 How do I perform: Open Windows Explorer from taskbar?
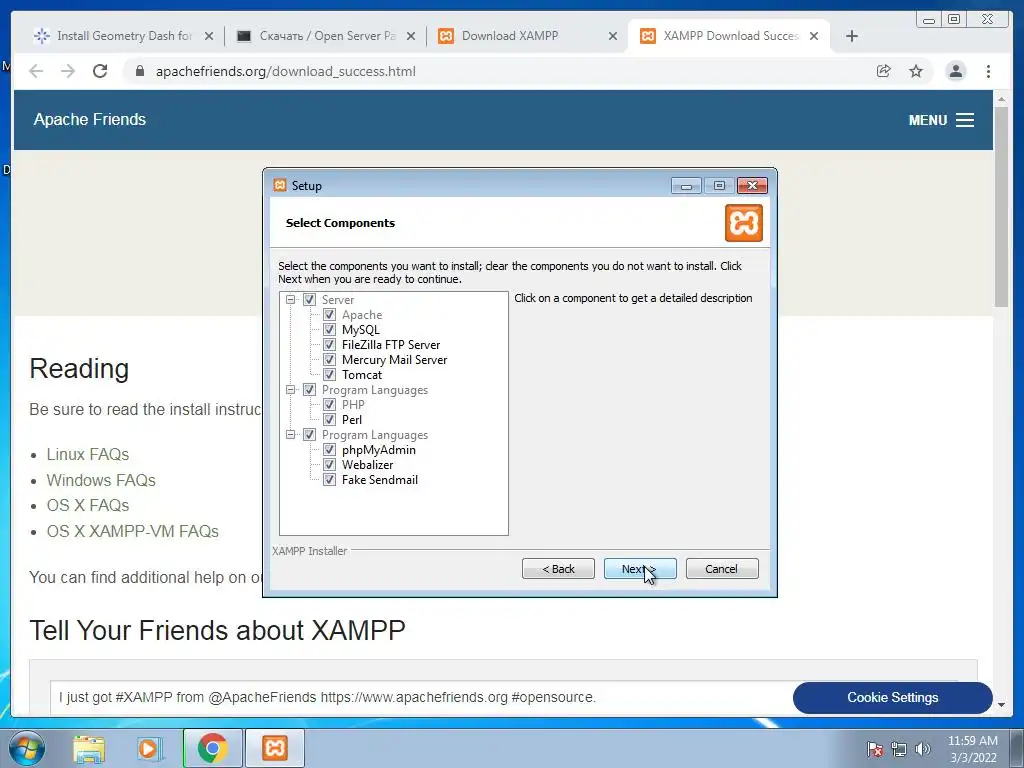pyautogui.click(x=89, y=748)
